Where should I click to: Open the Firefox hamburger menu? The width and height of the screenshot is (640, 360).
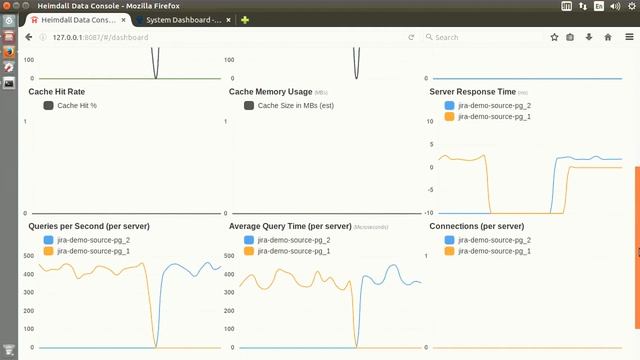629,37
